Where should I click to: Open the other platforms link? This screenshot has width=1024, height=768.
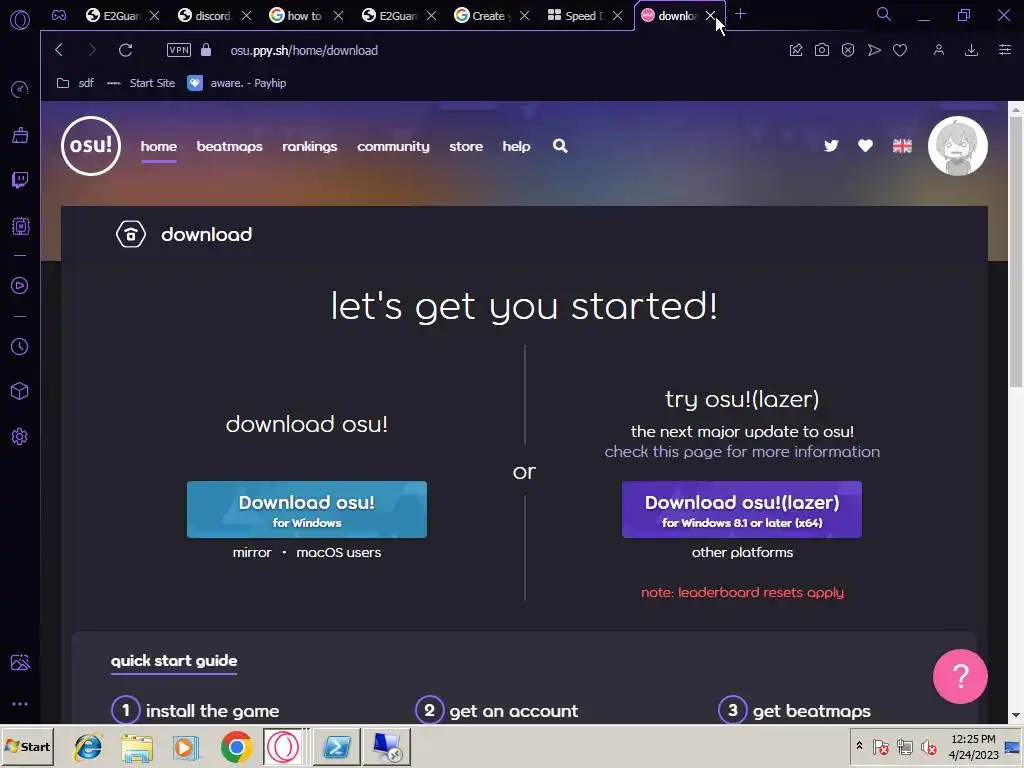click(742, 552)
